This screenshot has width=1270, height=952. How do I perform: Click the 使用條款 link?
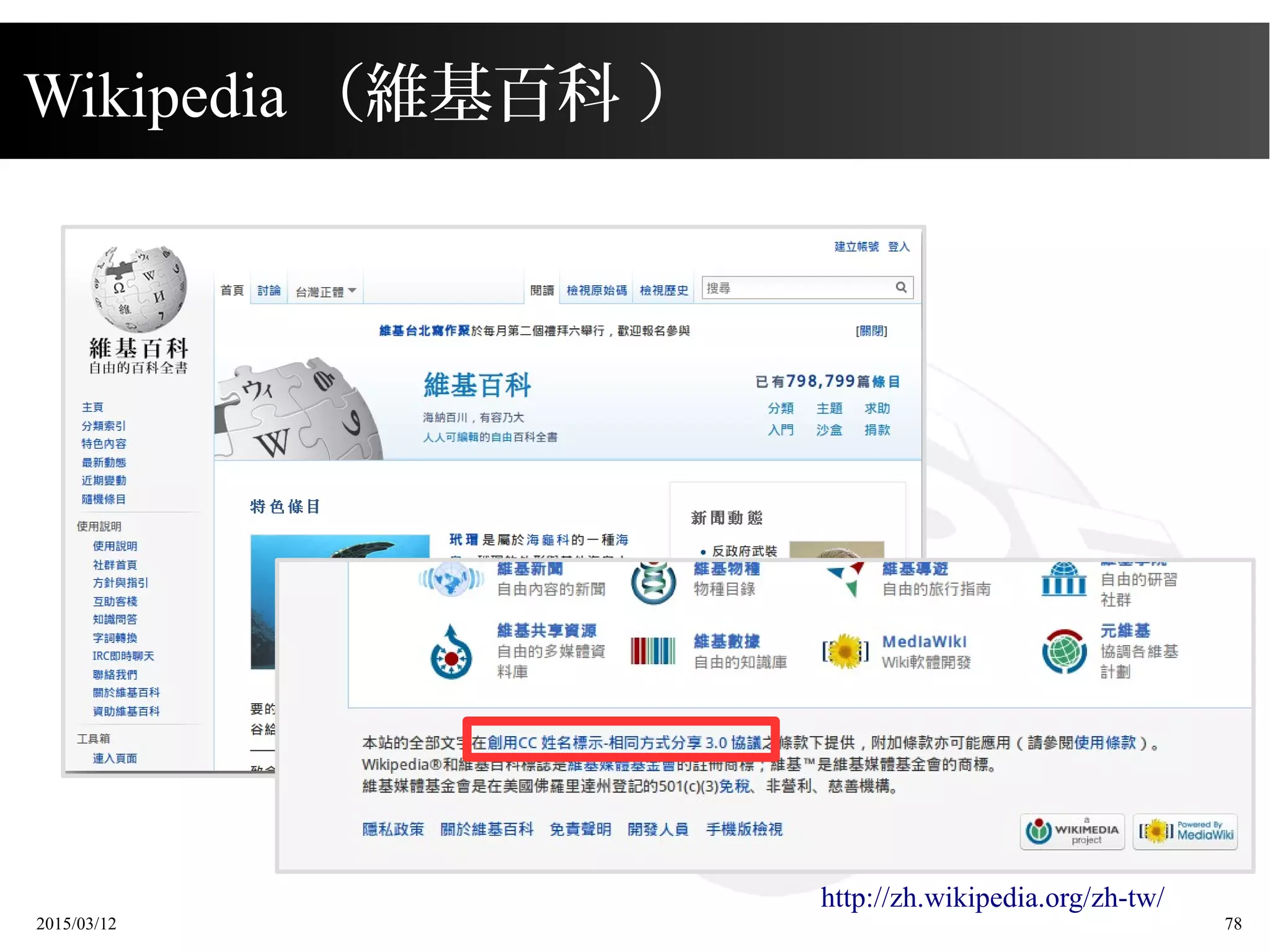[1105, 742]
